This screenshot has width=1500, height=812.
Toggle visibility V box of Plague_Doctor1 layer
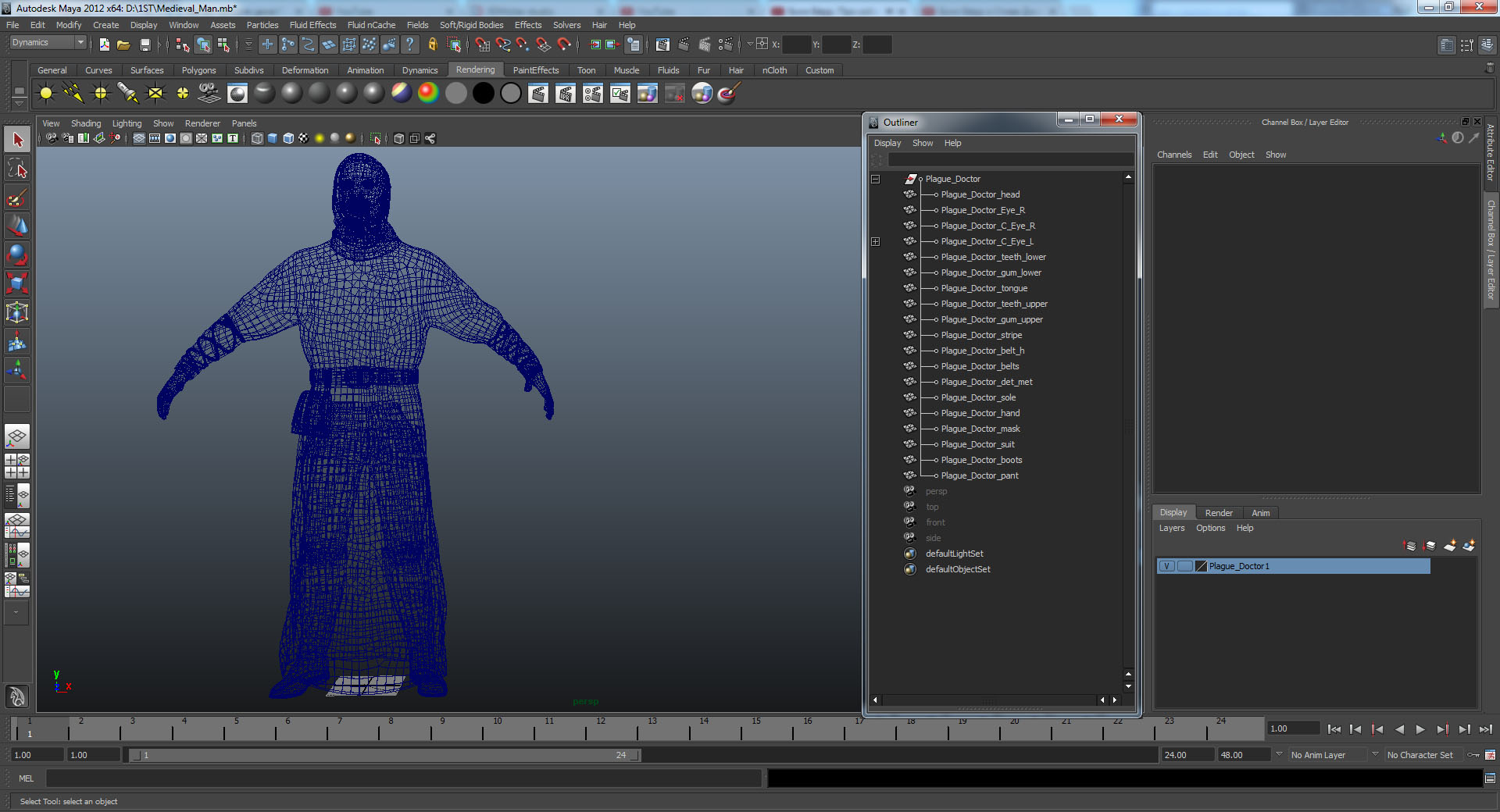(1166, 566)
